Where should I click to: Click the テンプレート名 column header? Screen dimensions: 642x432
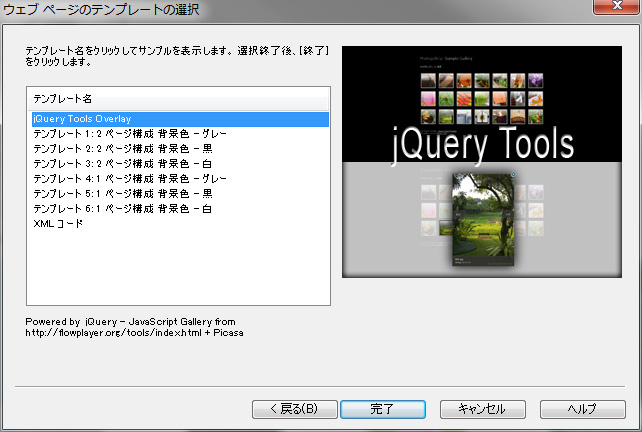point(179,99)
